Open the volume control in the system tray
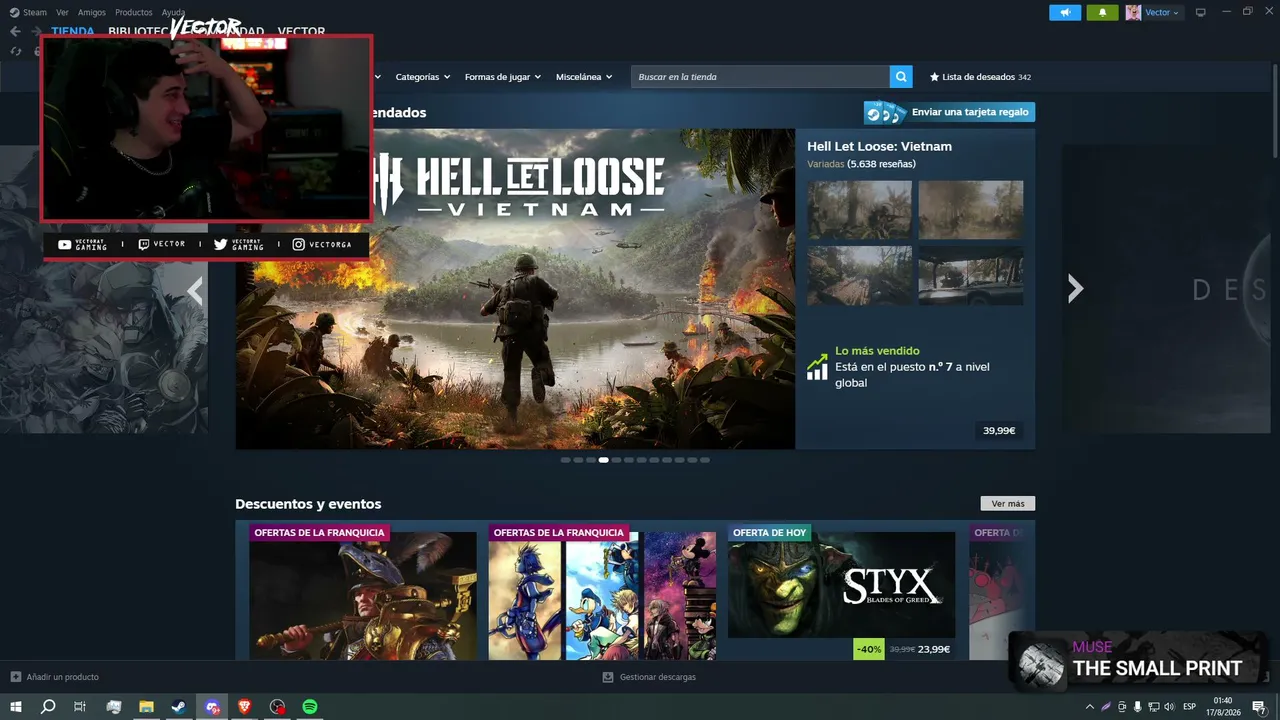 pos(1169,707)
